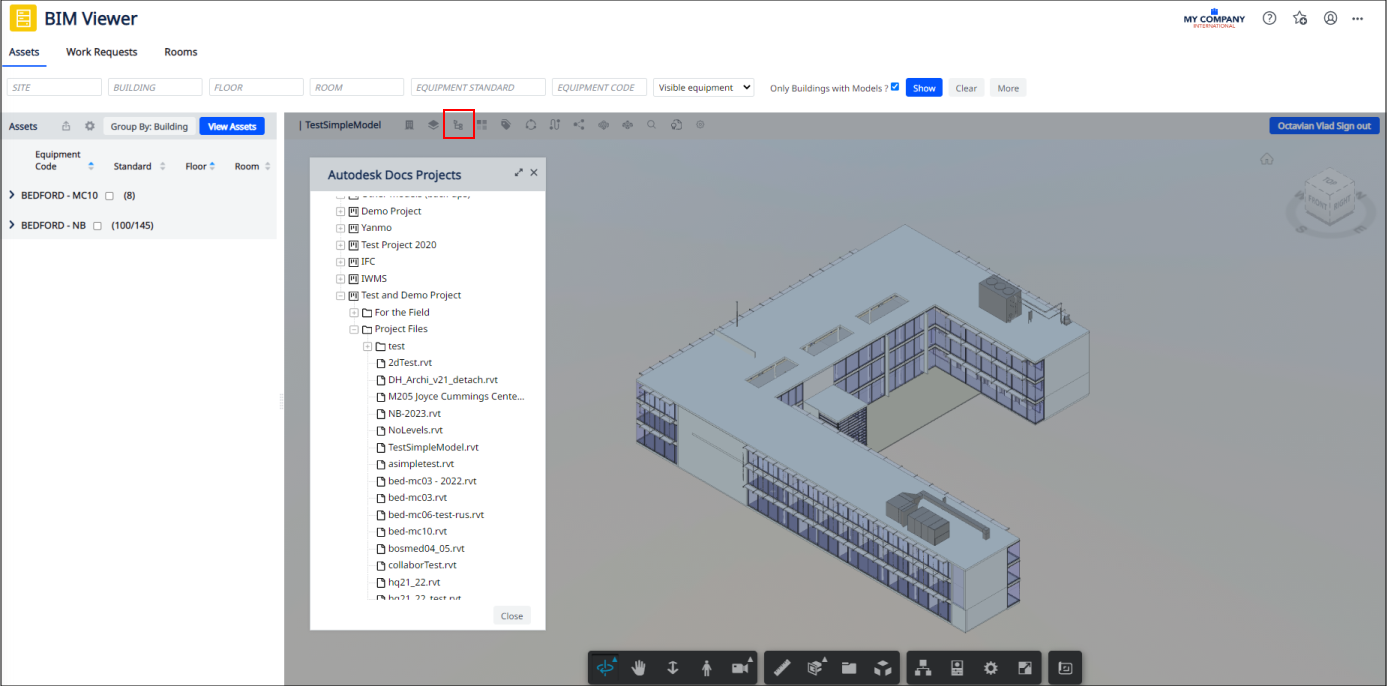The image size is (1388, 686).
Task: Add page to favorites star icon
Action: pyautogui.click(x=1300, y=18)
